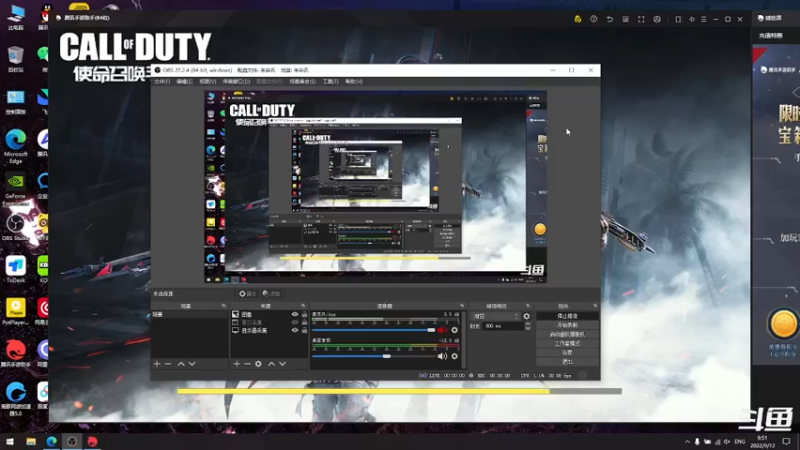Screen dimensions: 800x450
Task: Pop out the Scene Transitions dock icon
Action: tap(528, 306)
